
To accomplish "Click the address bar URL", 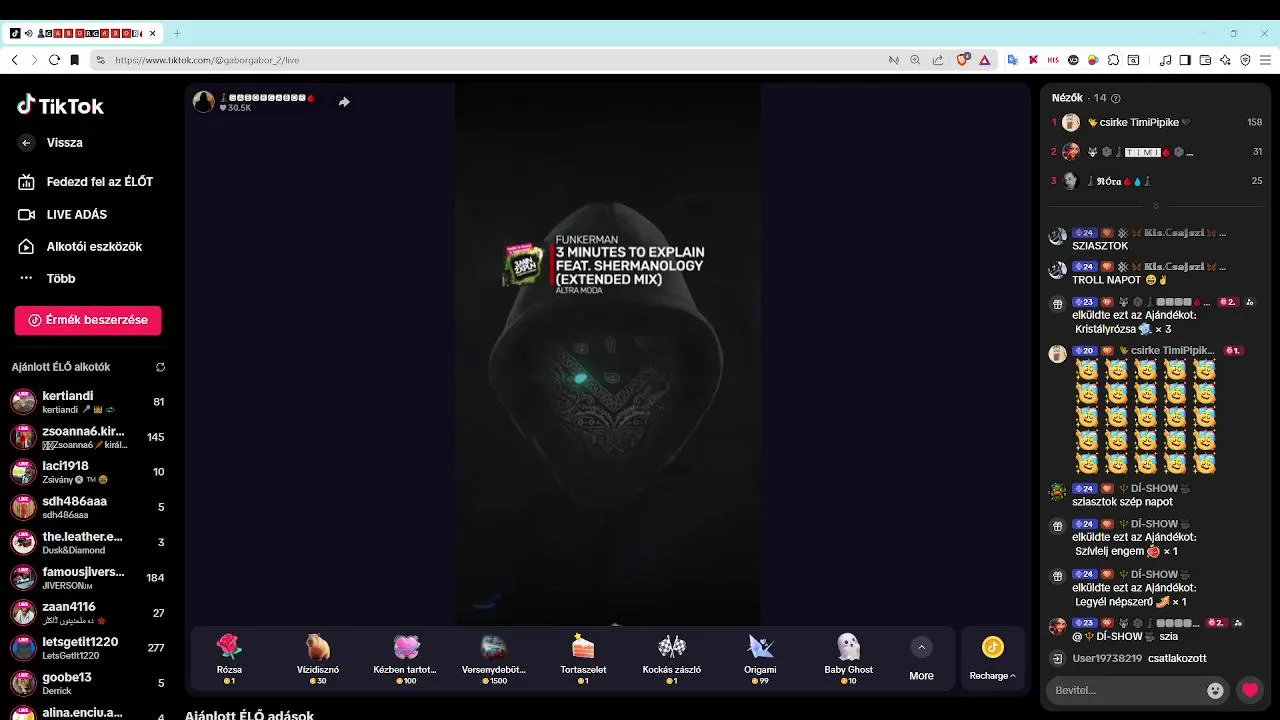I will pos(207,60).
